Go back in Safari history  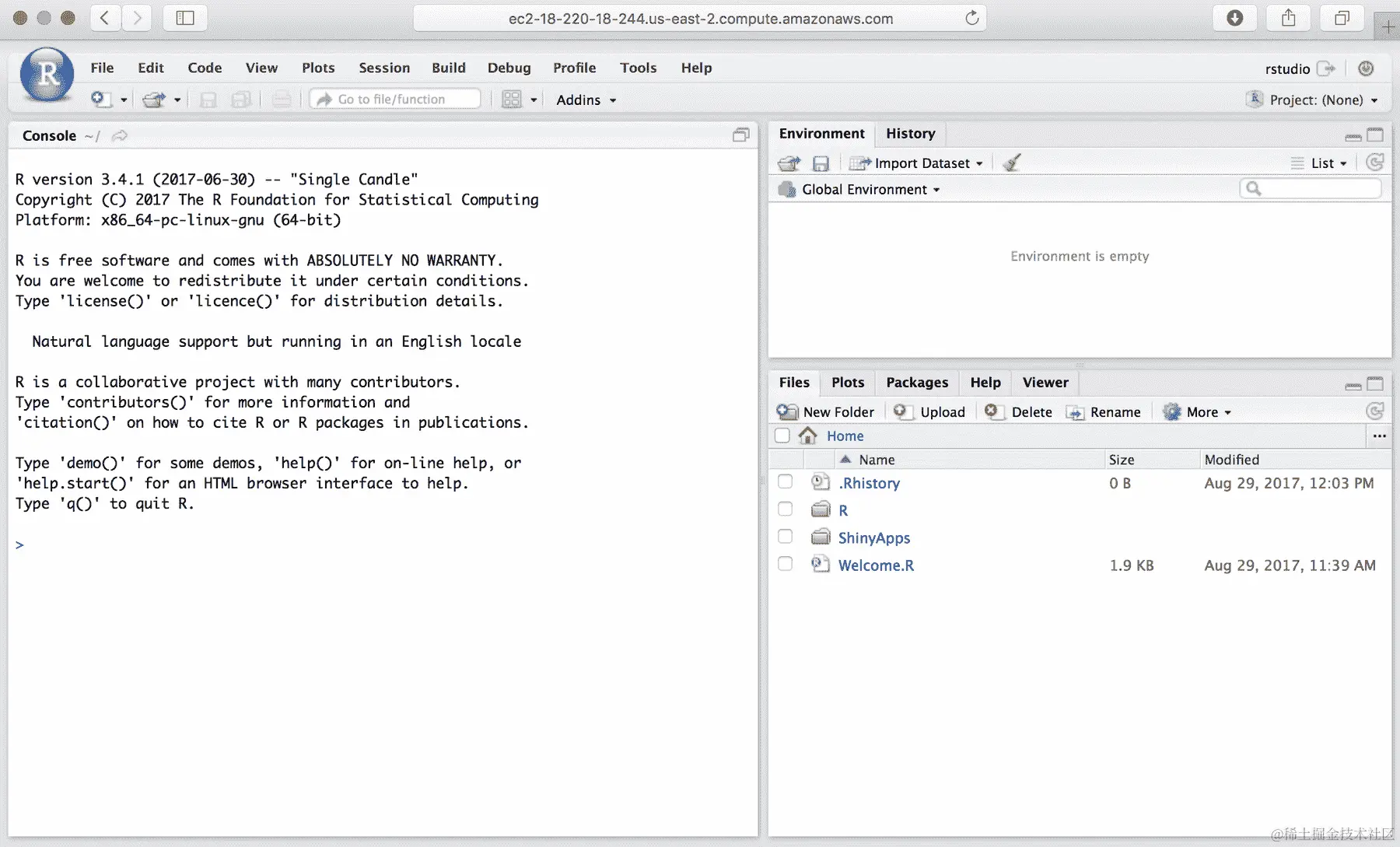tap(105, 18)
